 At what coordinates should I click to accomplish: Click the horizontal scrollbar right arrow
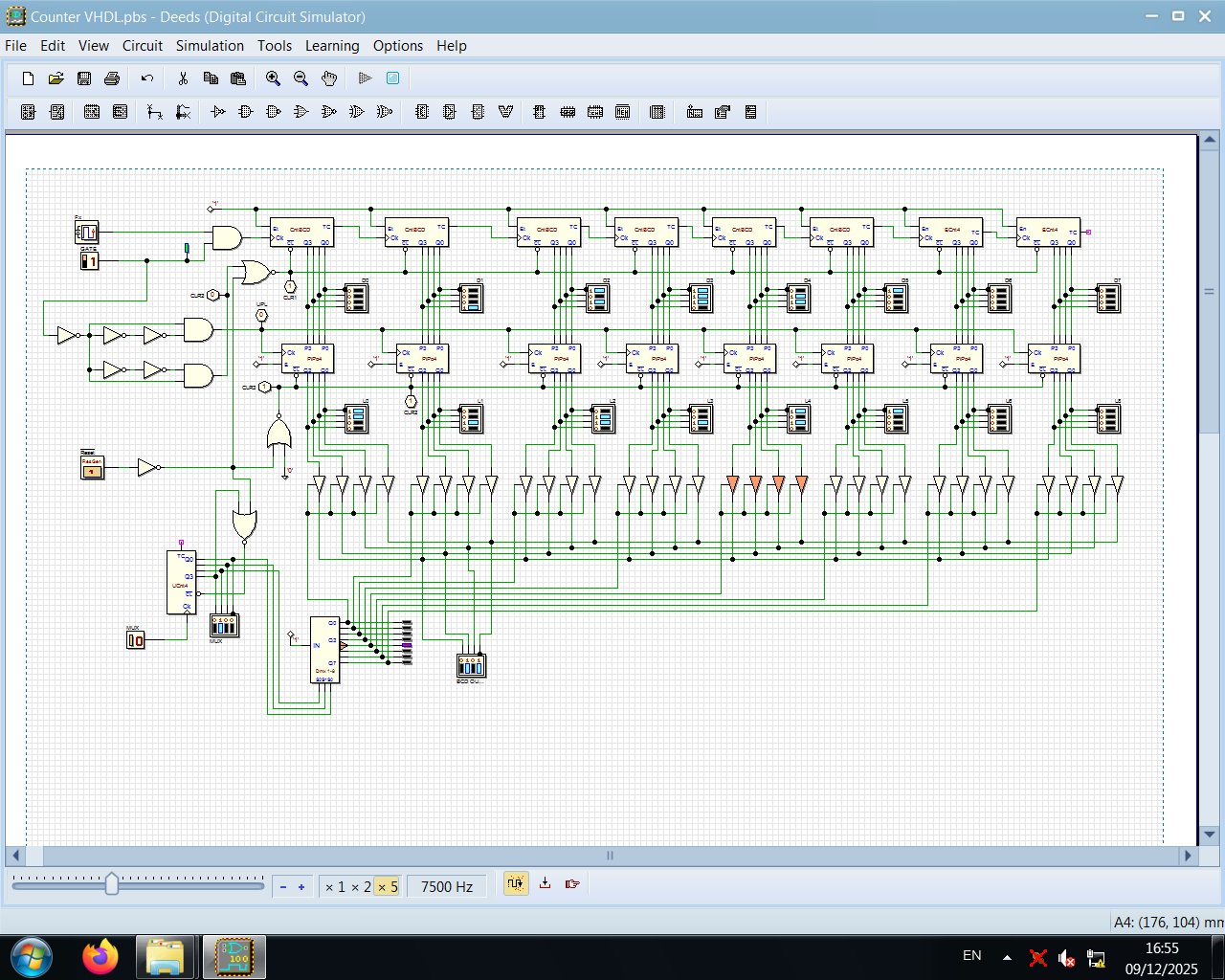tap(1188, 856)
